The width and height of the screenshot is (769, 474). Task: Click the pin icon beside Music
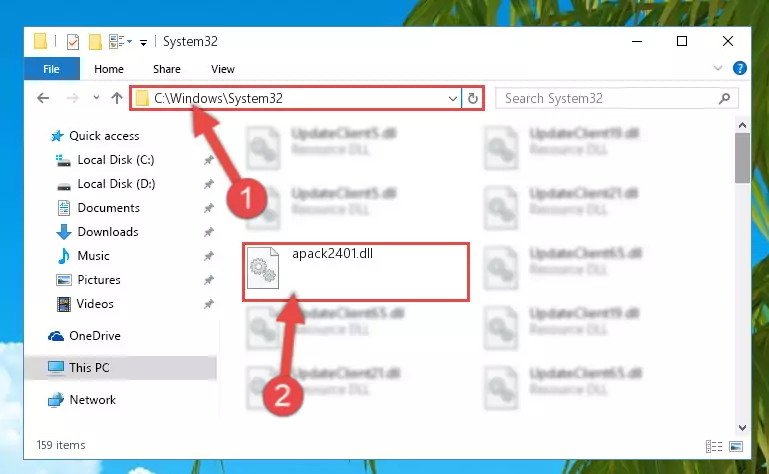(x=208, y=256)
